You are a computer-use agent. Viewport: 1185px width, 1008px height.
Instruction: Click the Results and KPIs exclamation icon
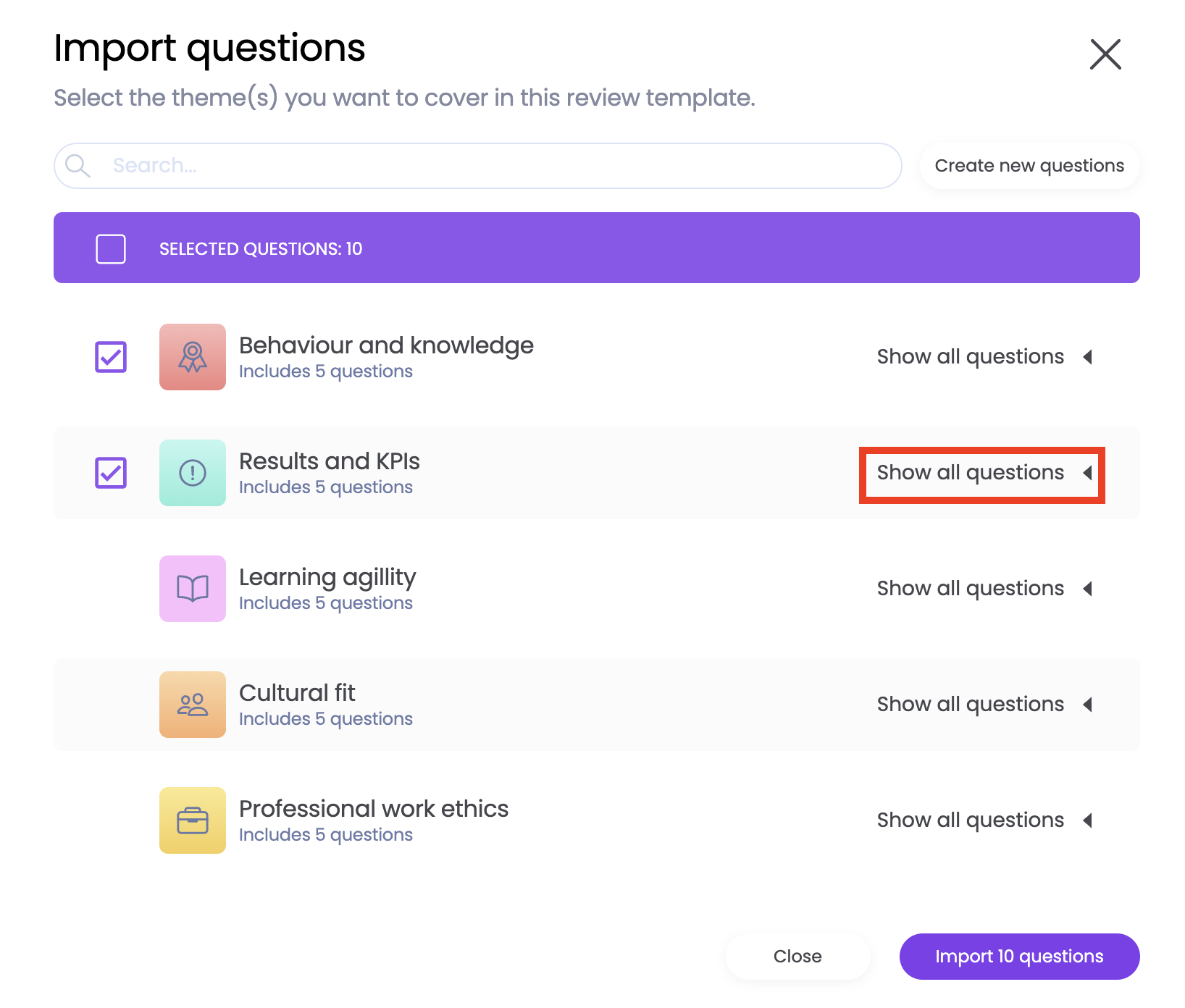pos(193,473)
